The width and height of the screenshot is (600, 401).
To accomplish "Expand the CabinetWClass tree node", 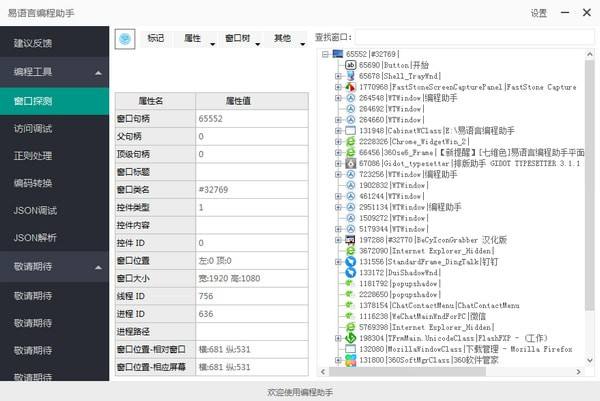I will click(338, 131).
